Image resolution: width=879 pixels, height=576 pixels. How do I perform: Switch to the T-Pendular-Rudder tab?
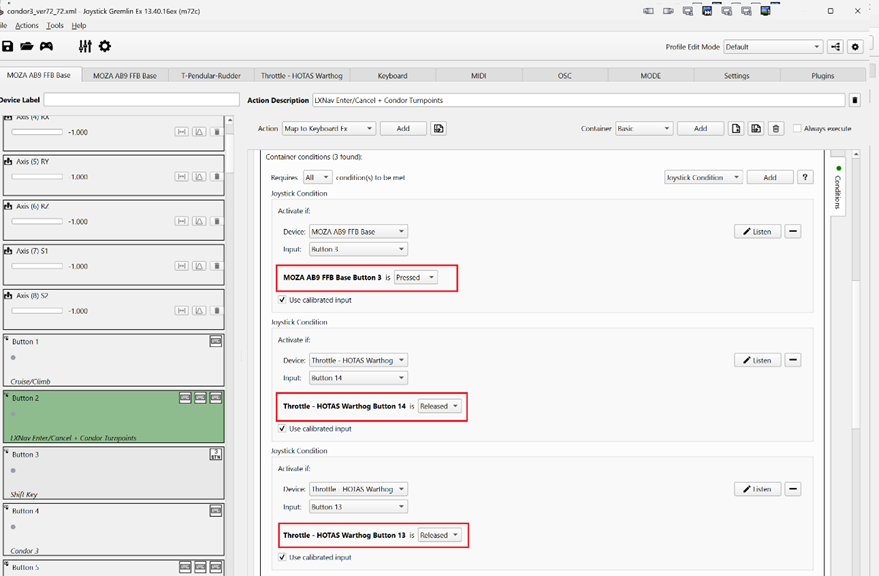tap(211, 76)
